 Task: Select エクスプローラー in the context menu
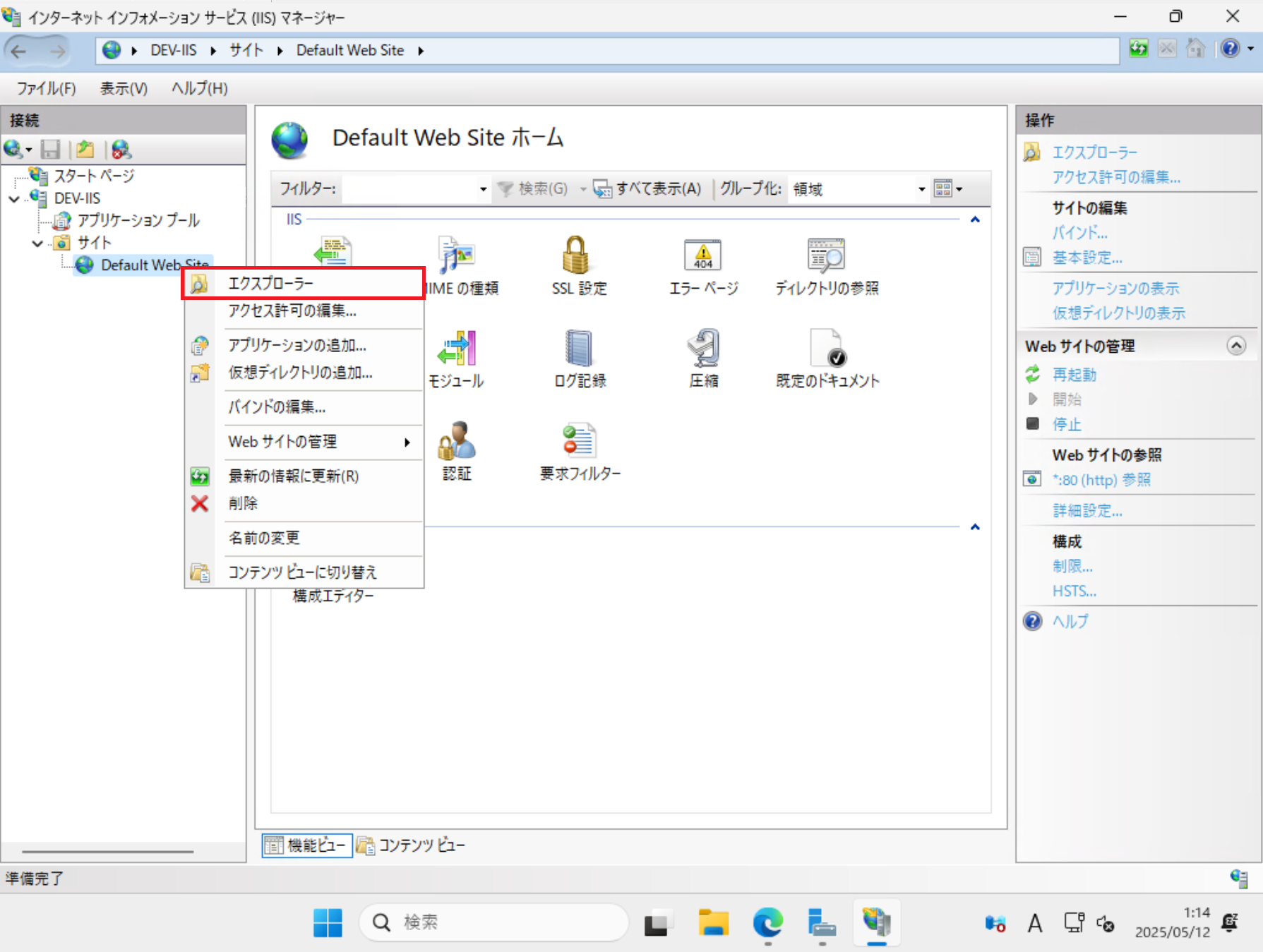click(305, 283)
